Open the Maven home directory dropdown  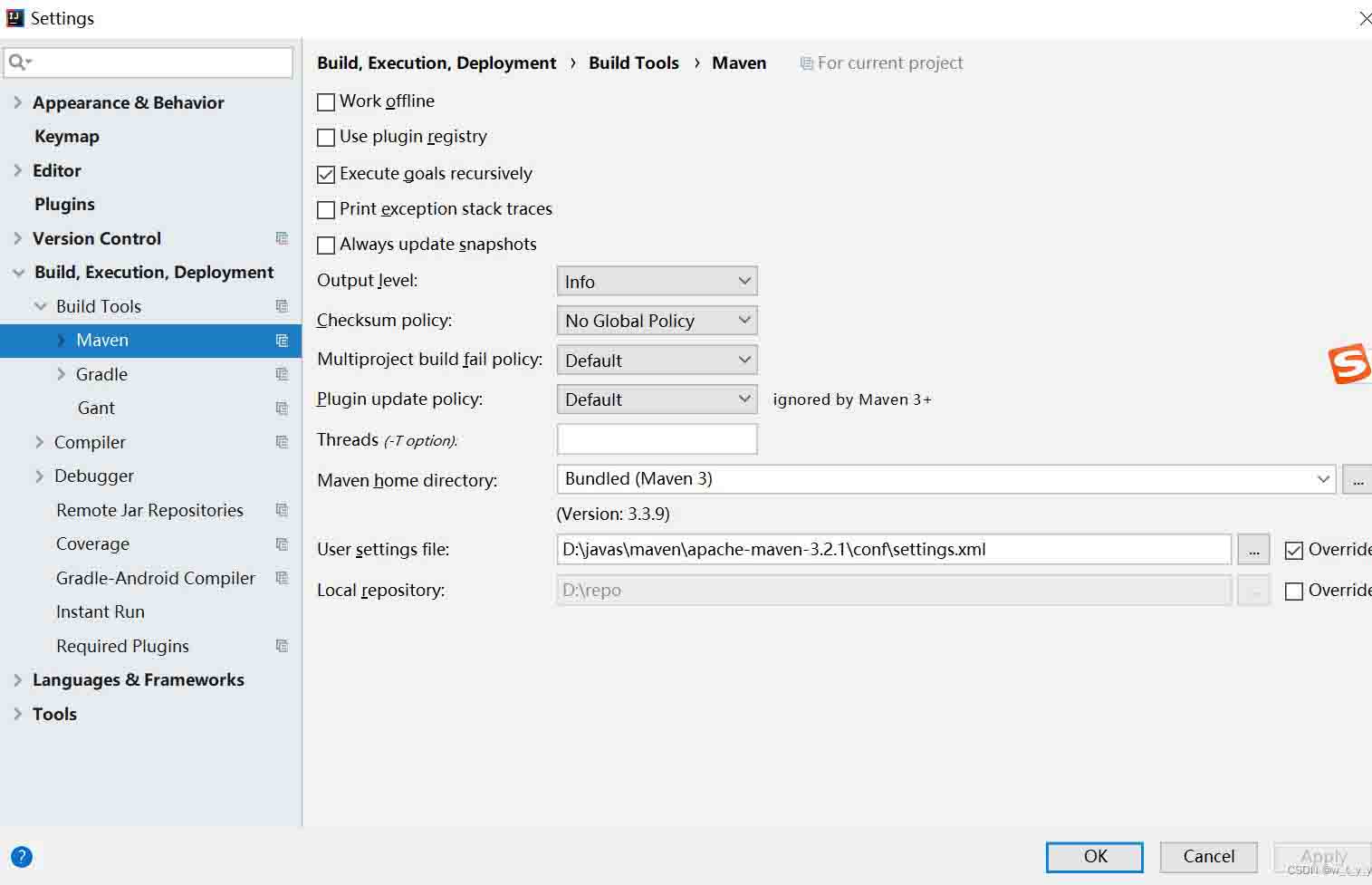pyautogui.click(x=945, y=478)
